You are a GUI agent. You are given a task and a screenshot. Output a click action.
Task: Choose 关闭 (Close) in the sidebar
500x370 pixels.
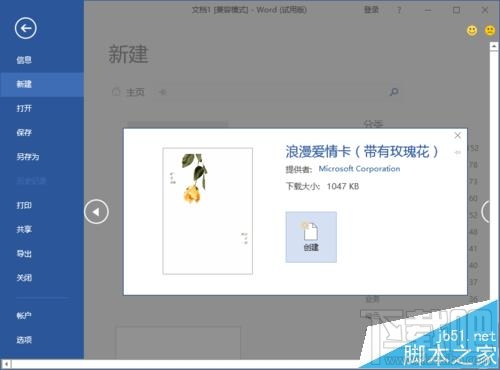[x=24, y=278]
